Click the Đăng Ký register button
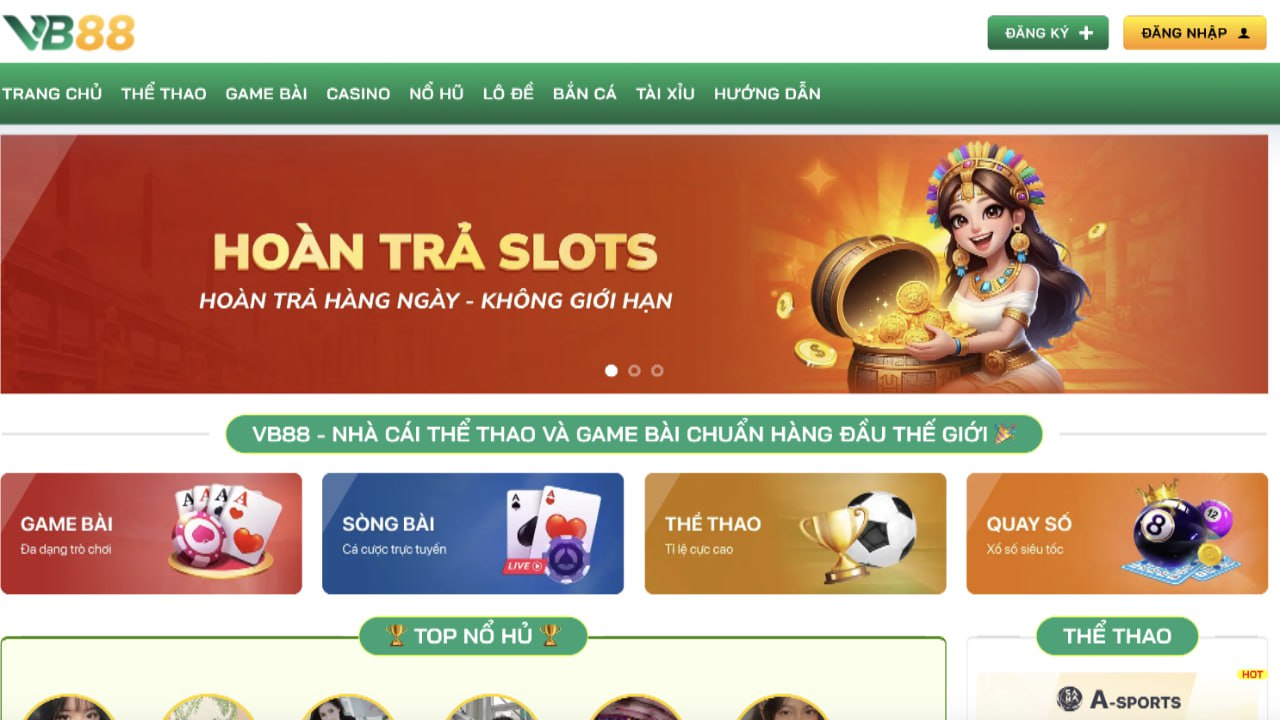 pyautogui.click(x=1048, y=33)
